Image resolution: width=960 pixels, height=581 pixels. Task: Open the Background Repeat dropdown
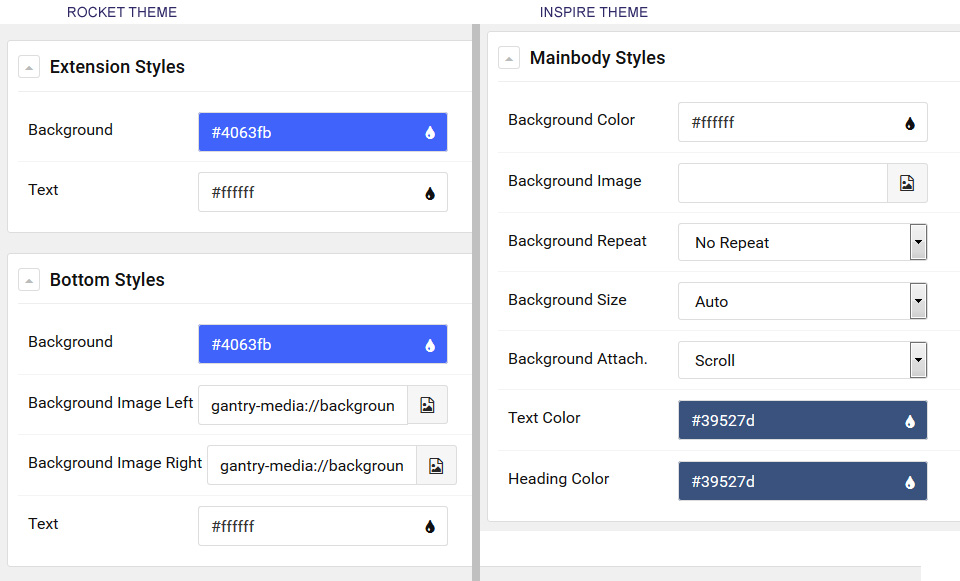tap(918, 242)
